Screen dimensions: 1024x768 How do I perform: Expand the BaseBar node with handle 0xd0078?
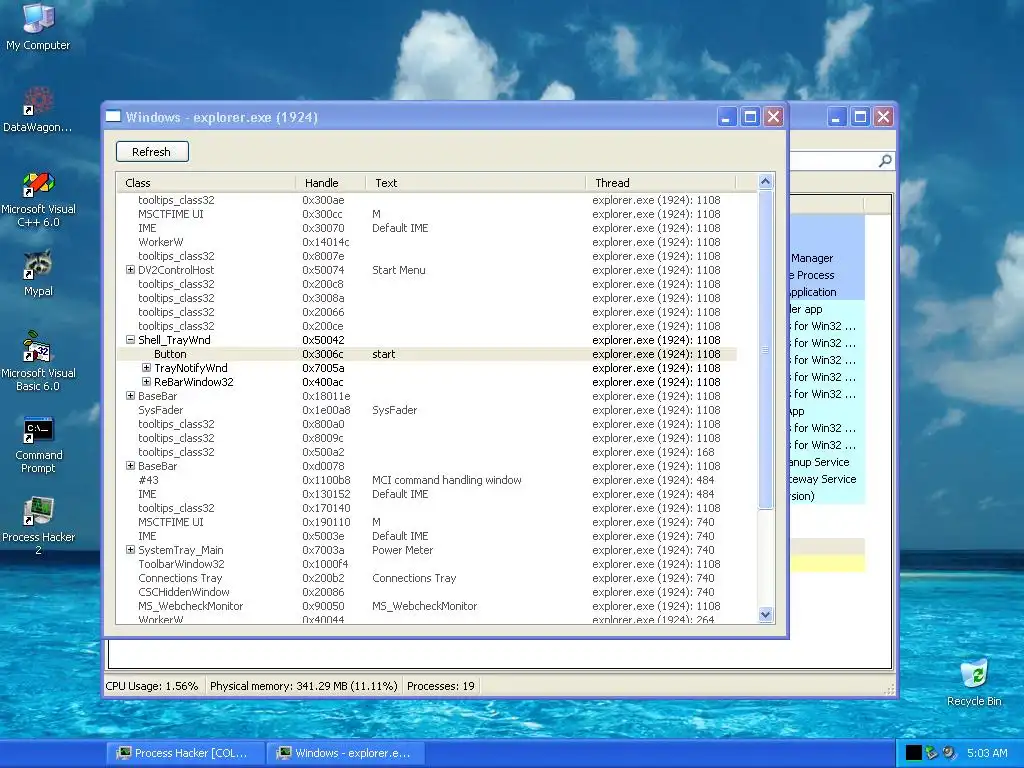click(x=130, y=466)
